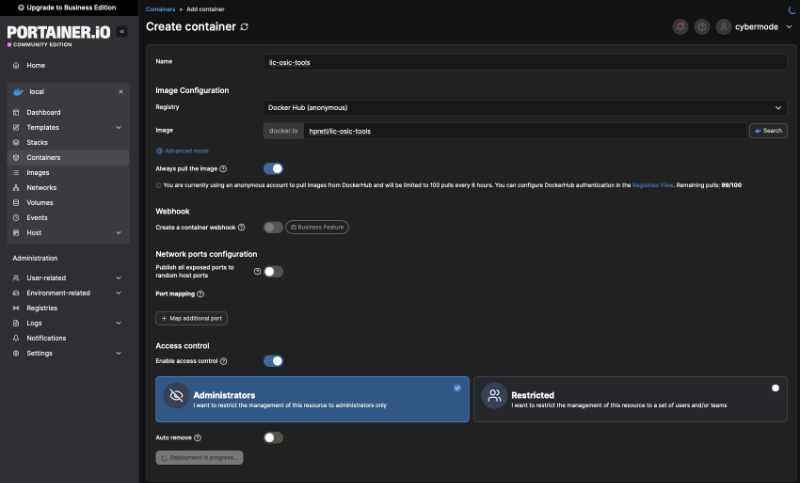Image resolution: width=800 pixels, height=483 pixels.
Task: Expand the Templates sidebar section
Action: point(118,128)
